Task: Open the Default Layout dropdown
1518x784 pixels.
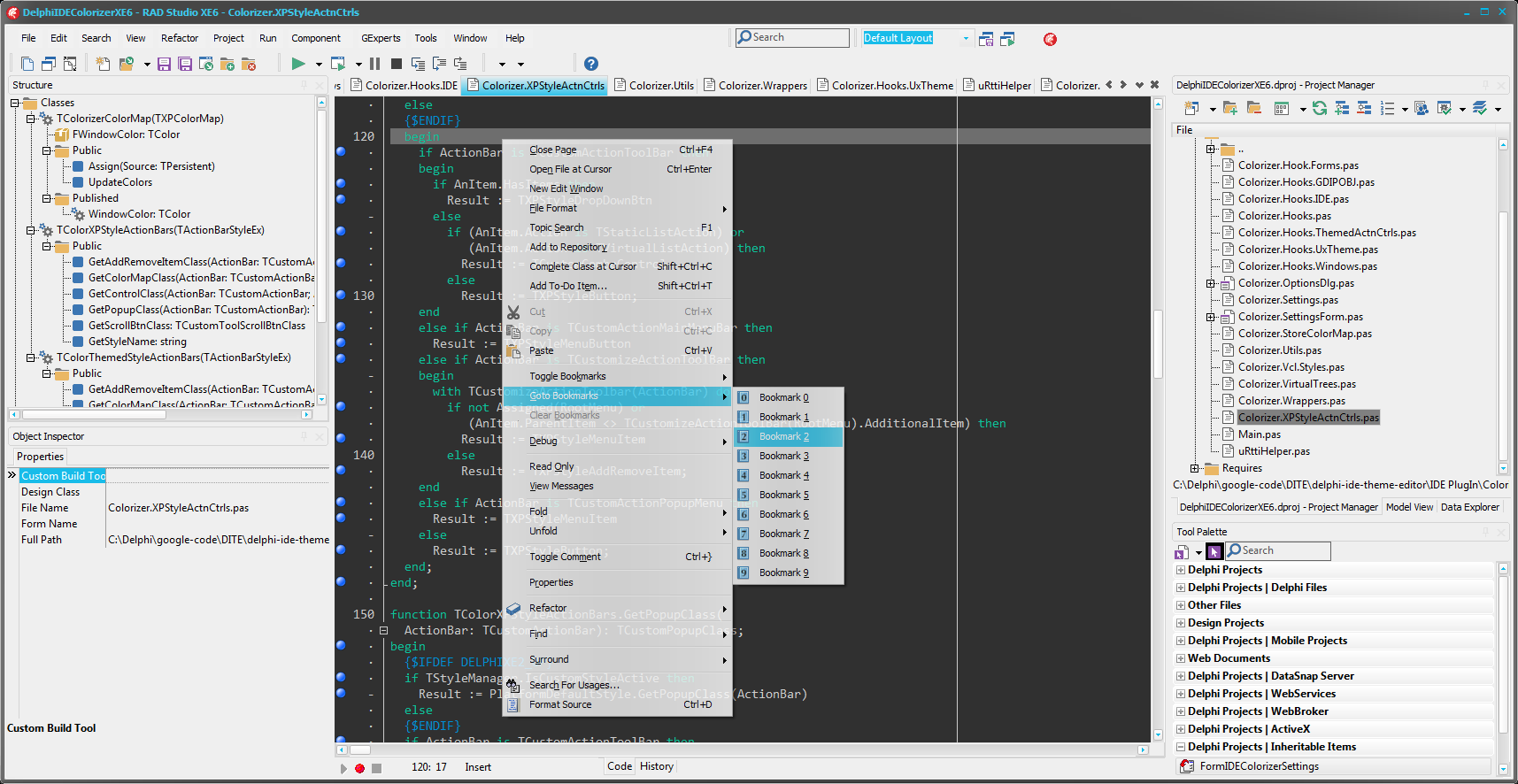Action: 966,38
